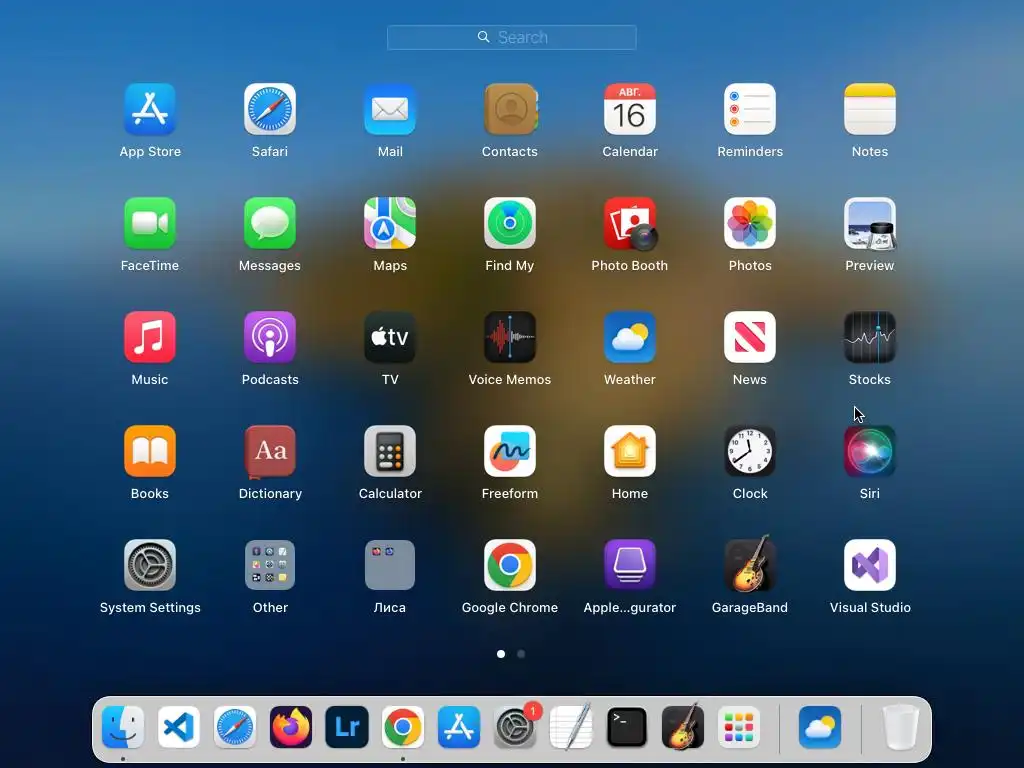
Task: Open the Mail app
Action: (x=390, y=109)
